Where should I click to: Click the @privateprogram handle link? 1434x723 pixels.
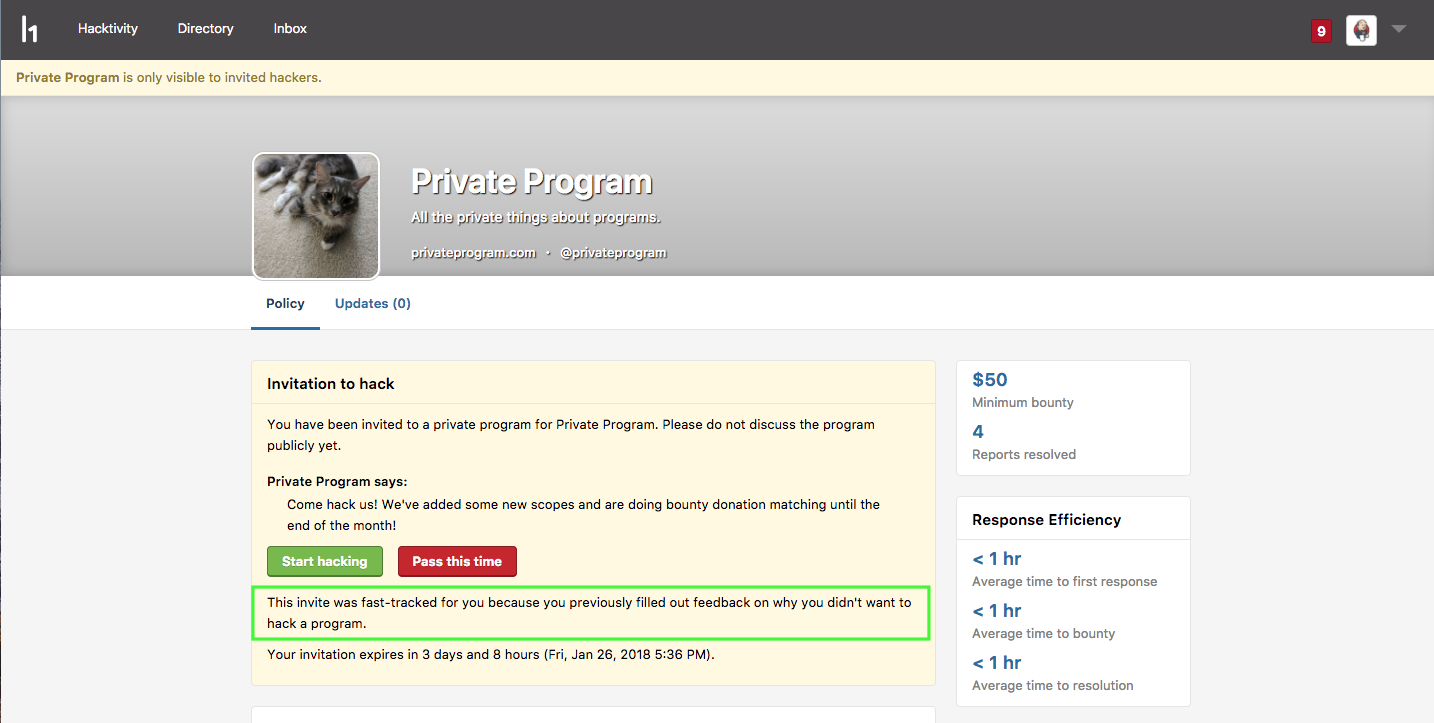(x=613, y=253)
